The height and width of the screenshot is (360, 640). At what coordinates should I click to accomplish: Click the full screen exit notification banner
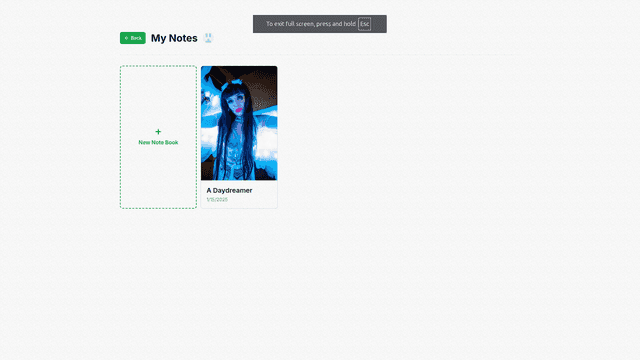pyautogui.click(x=320, y=24)
